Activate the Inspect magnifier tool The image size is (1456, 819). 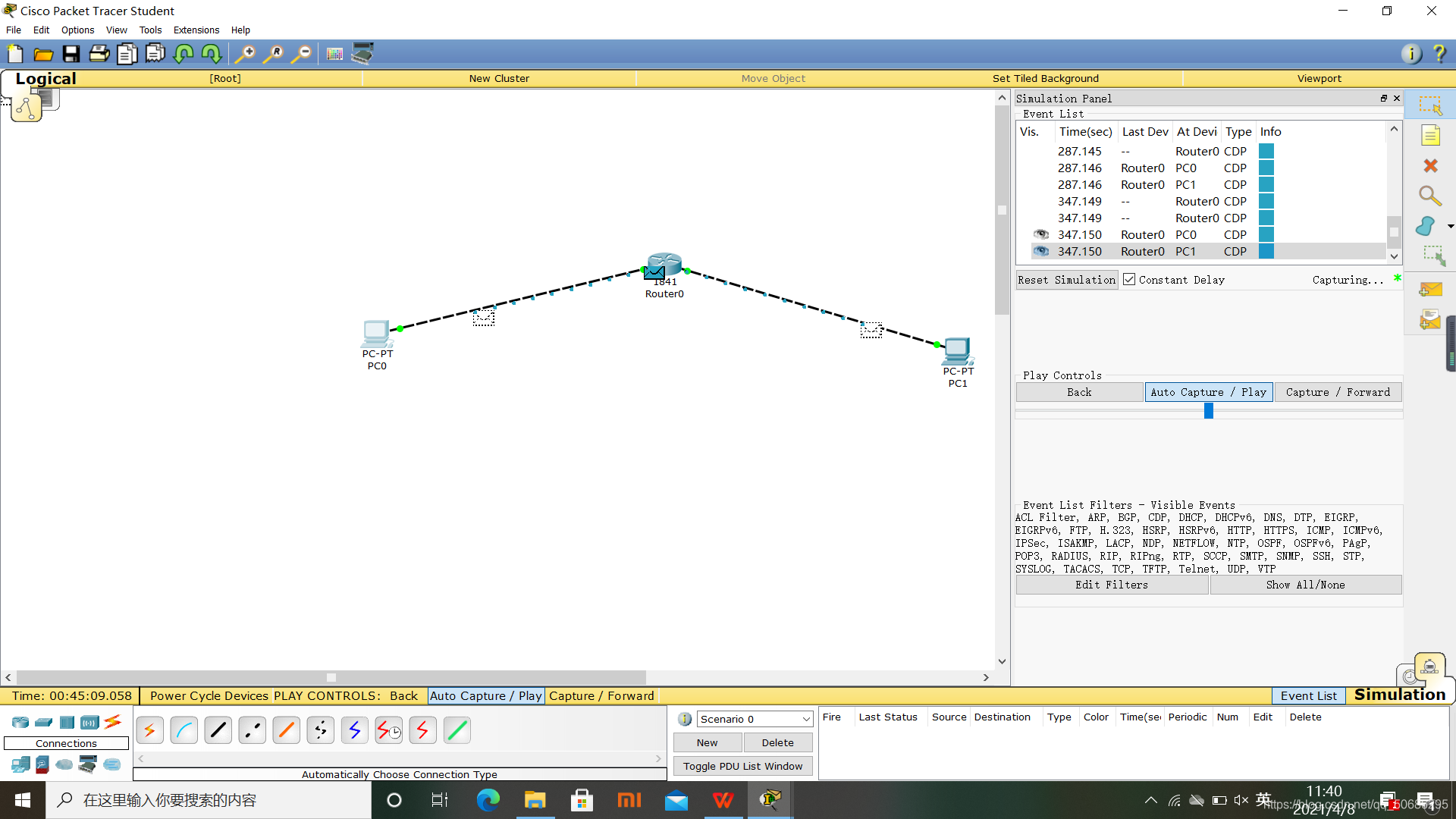[1430, 196]
